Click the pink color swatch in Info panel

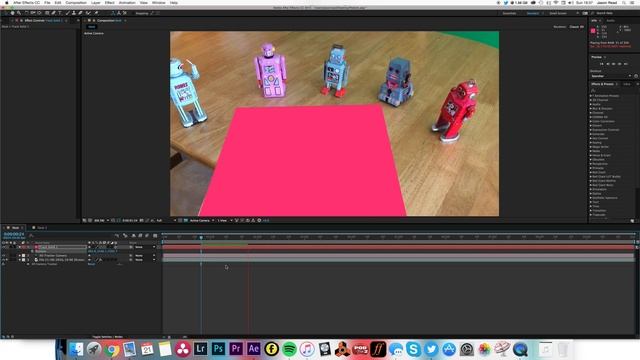(x=593, y=31)
